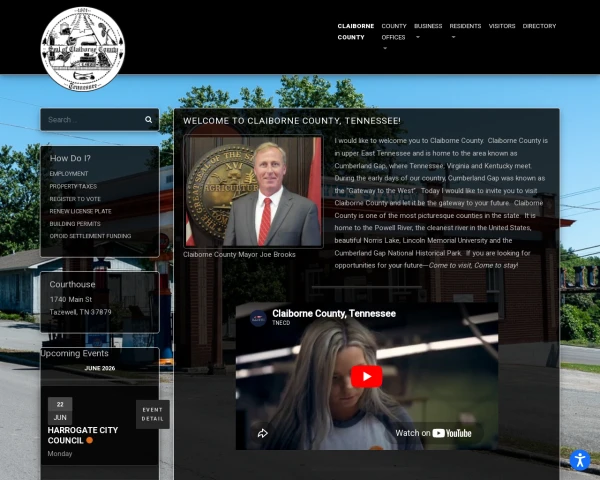Open the Harrogate City Council event
The image size is (600, 480).
tap(83, 435)
